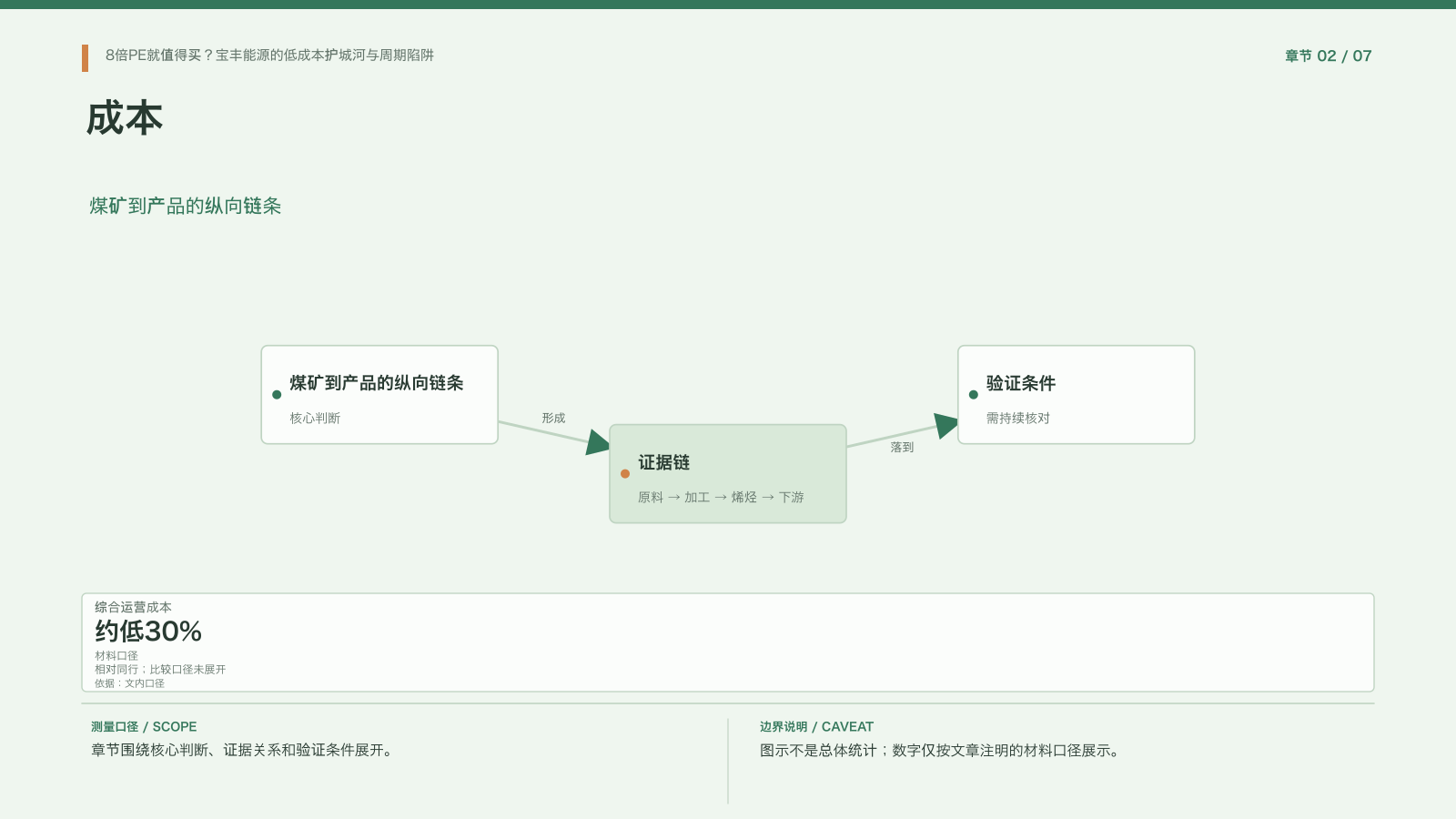Select the 图示不是总体统计 caveat sentence
This screenshot has height=819, width=1456.
click(942, 751)
